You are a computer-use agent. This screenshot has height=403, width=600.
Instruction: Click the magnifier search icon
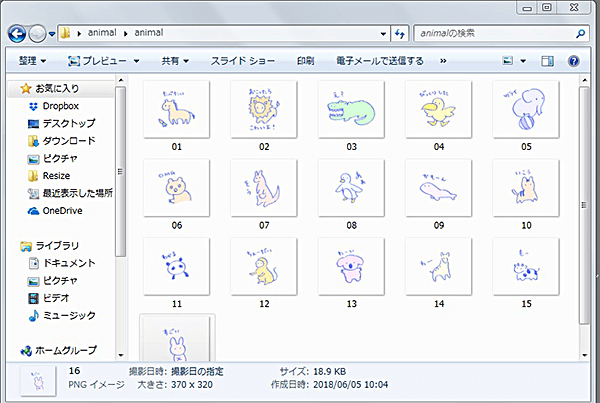580,34
